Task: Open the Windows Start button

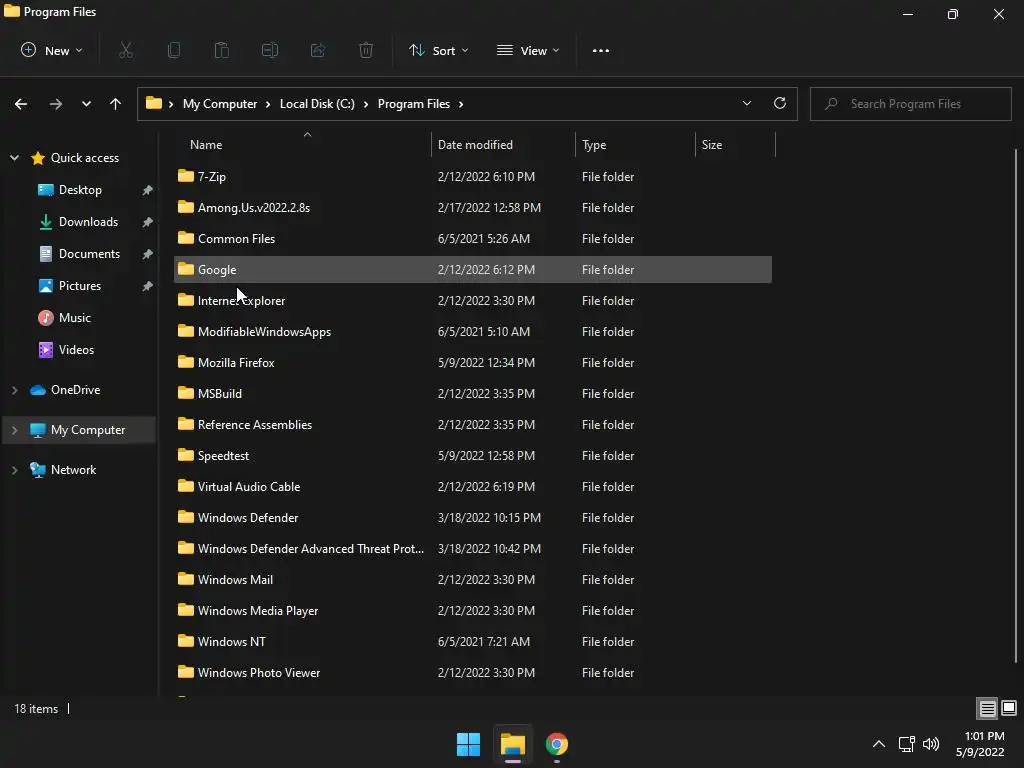Action: 468,744
